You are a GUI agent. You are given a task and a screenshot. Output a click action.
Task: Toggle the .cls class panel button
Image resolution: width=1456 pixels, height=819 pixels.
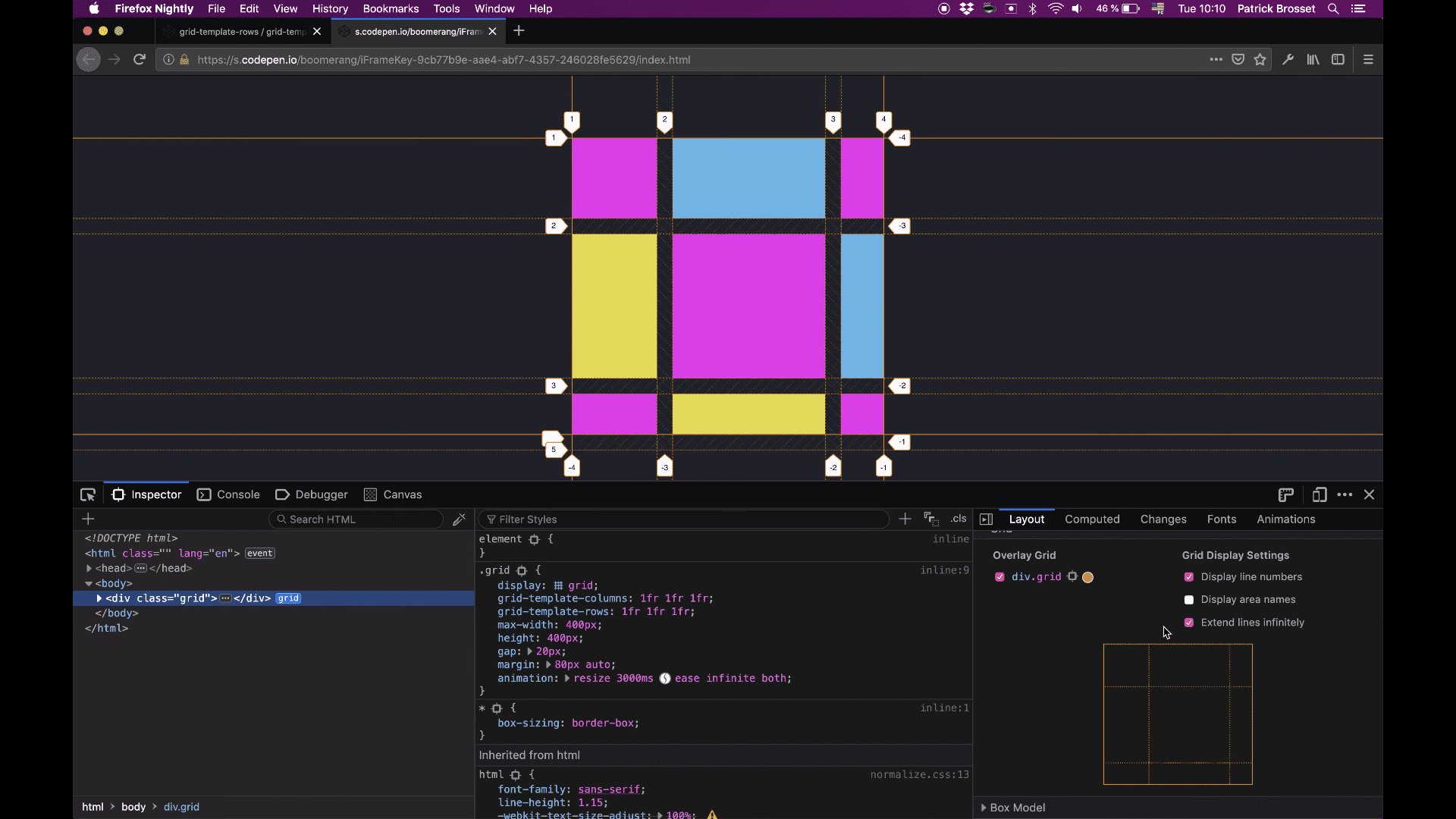[959, 519]
